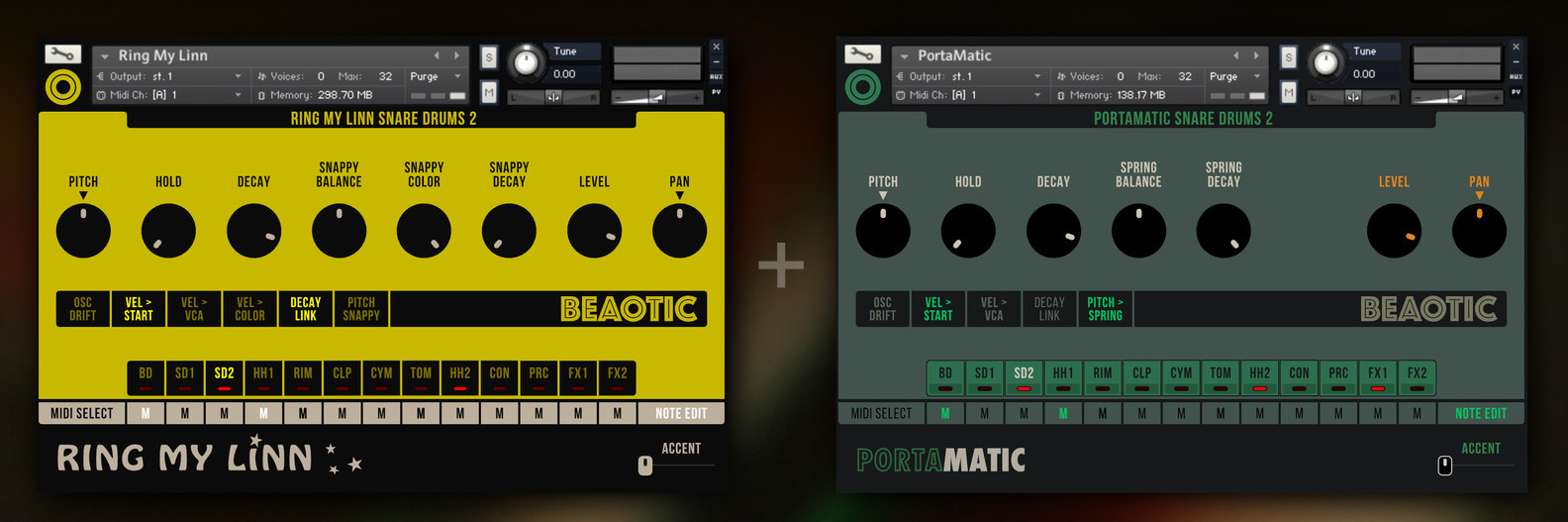This screenshot has height=522, width=1568.
Task: Click the yellow ring logo in Ring My Linn
Action: 62,87
